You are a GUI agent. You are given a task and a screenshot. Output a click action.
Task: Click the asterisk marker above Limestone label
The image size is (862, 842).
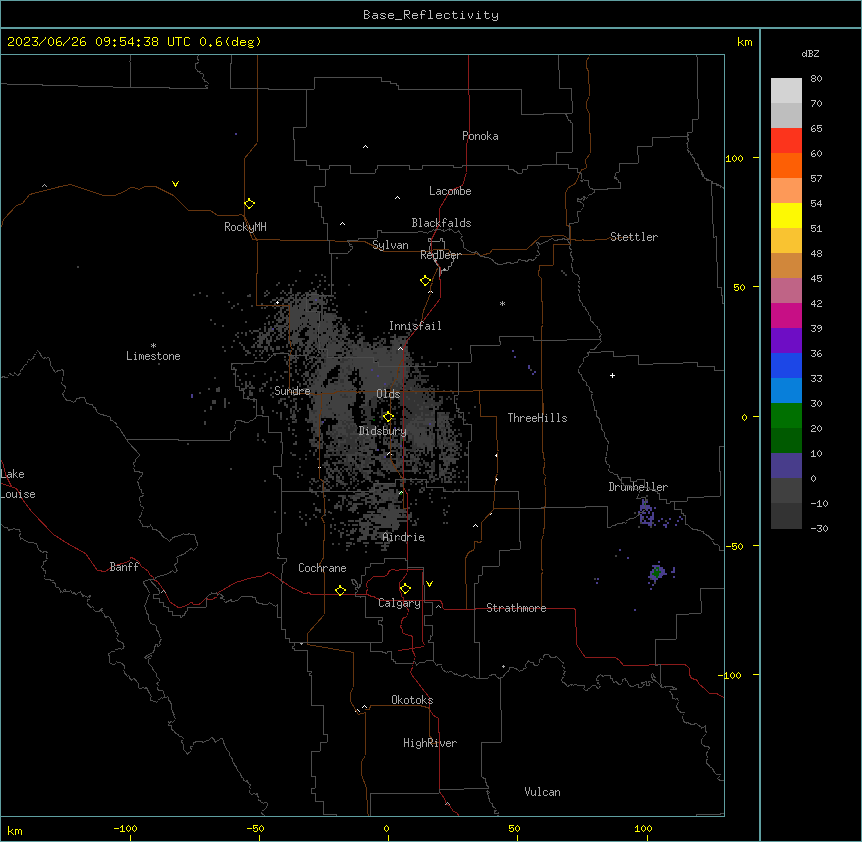(153, 346)
